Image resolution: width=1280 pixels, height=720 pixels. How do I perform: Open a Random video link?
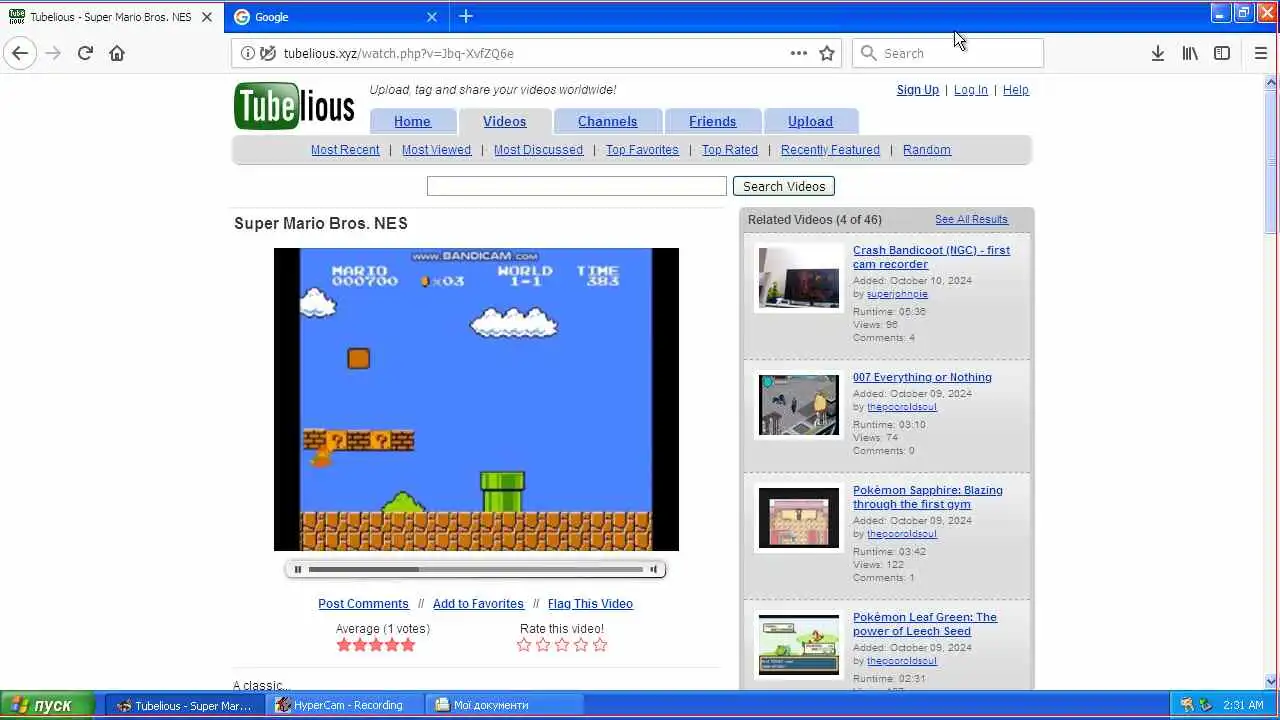click(x=927, y=150)
